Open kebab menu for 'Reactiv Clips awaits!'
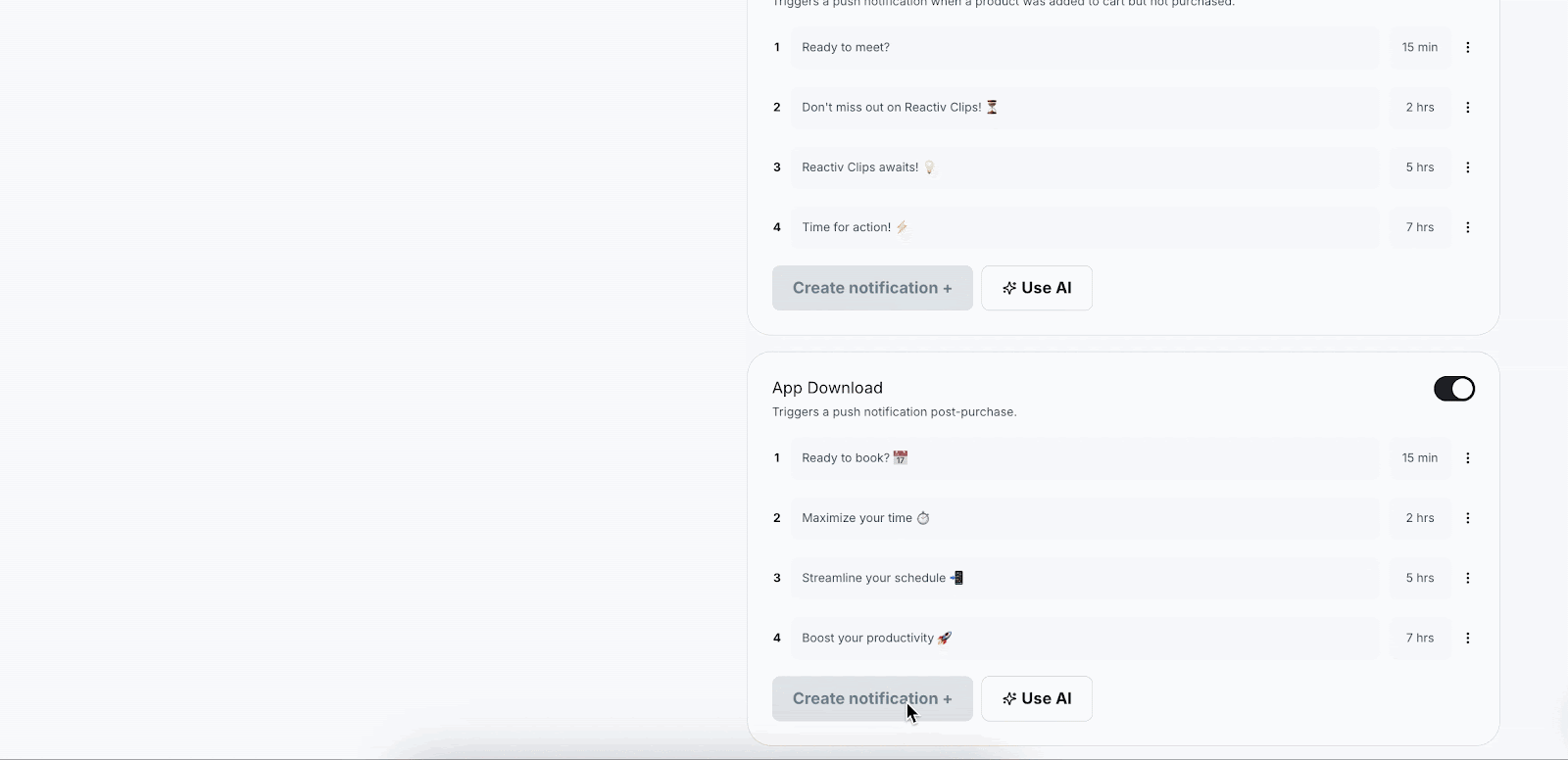 click(x=1467, y=167)
